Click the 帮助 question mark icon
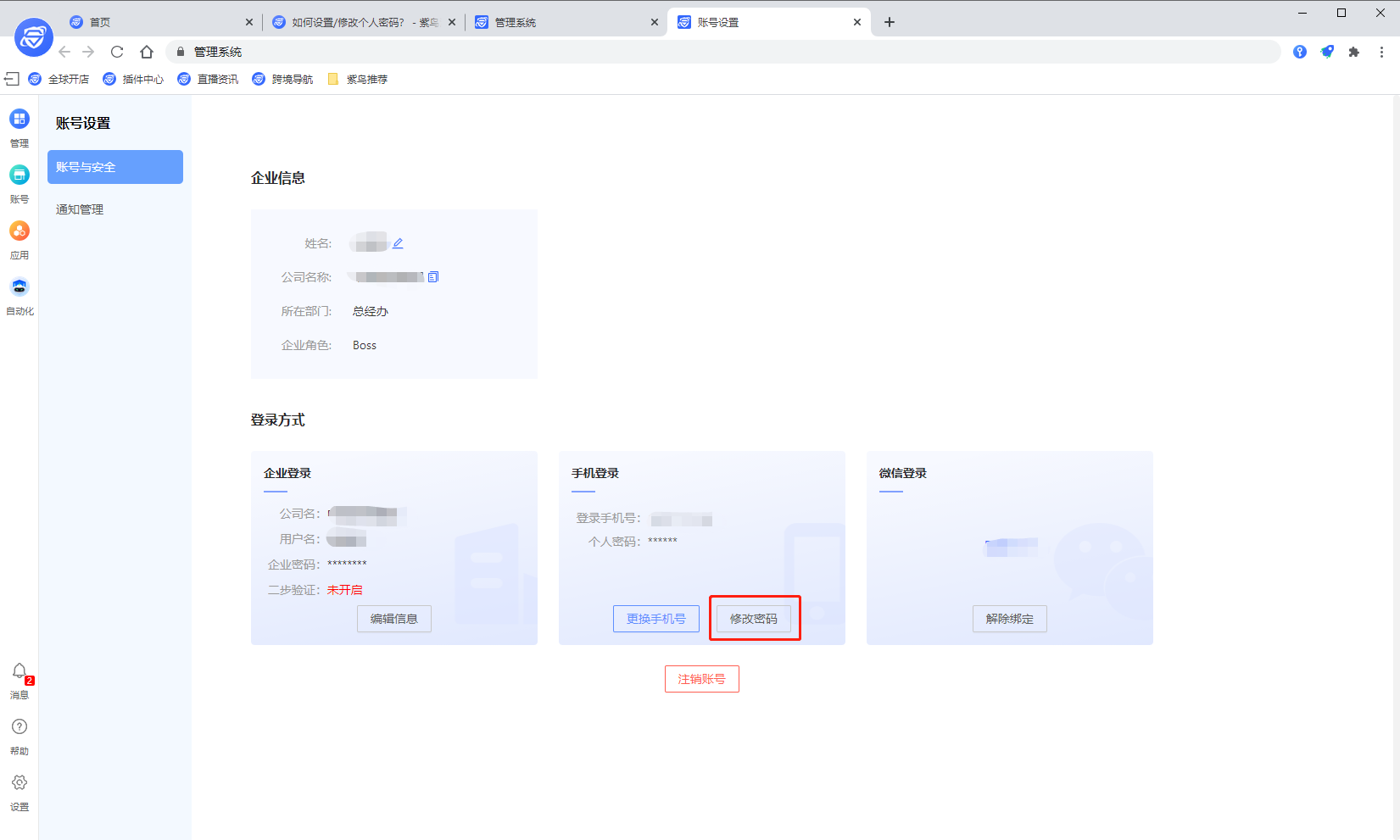Viewport: 1400px width, 840px height. [x=19, y=726]
